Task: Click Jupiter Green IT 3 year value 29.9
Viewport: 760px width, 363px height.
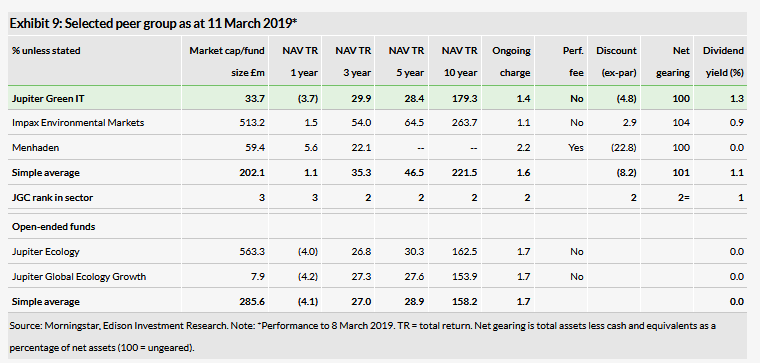Action: (361, 98)
